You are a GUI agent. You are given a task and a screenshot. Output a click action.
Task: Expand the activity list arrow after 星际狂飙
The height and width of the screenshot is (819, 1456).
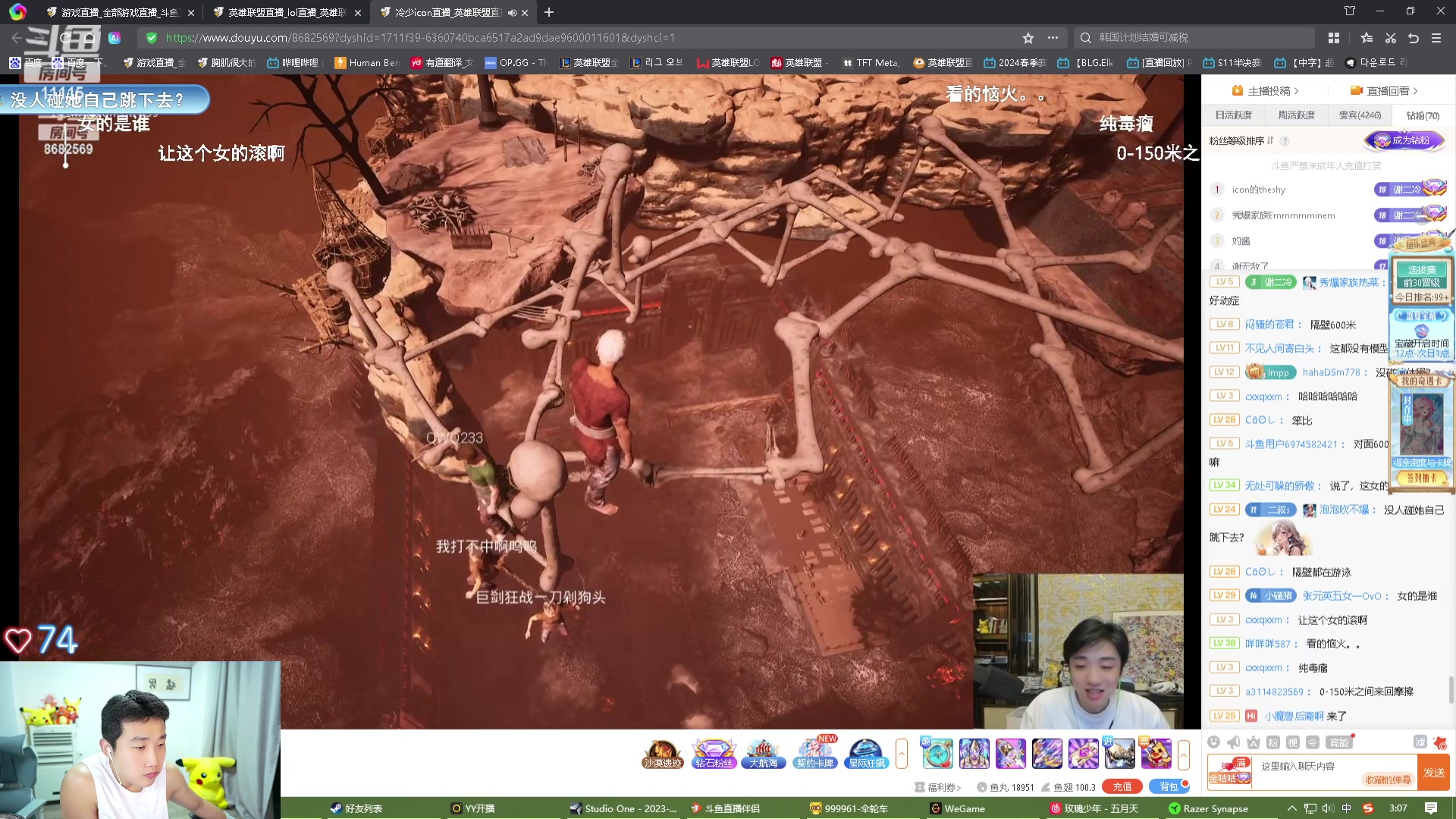pyautogui.click(x=902, y=754)
